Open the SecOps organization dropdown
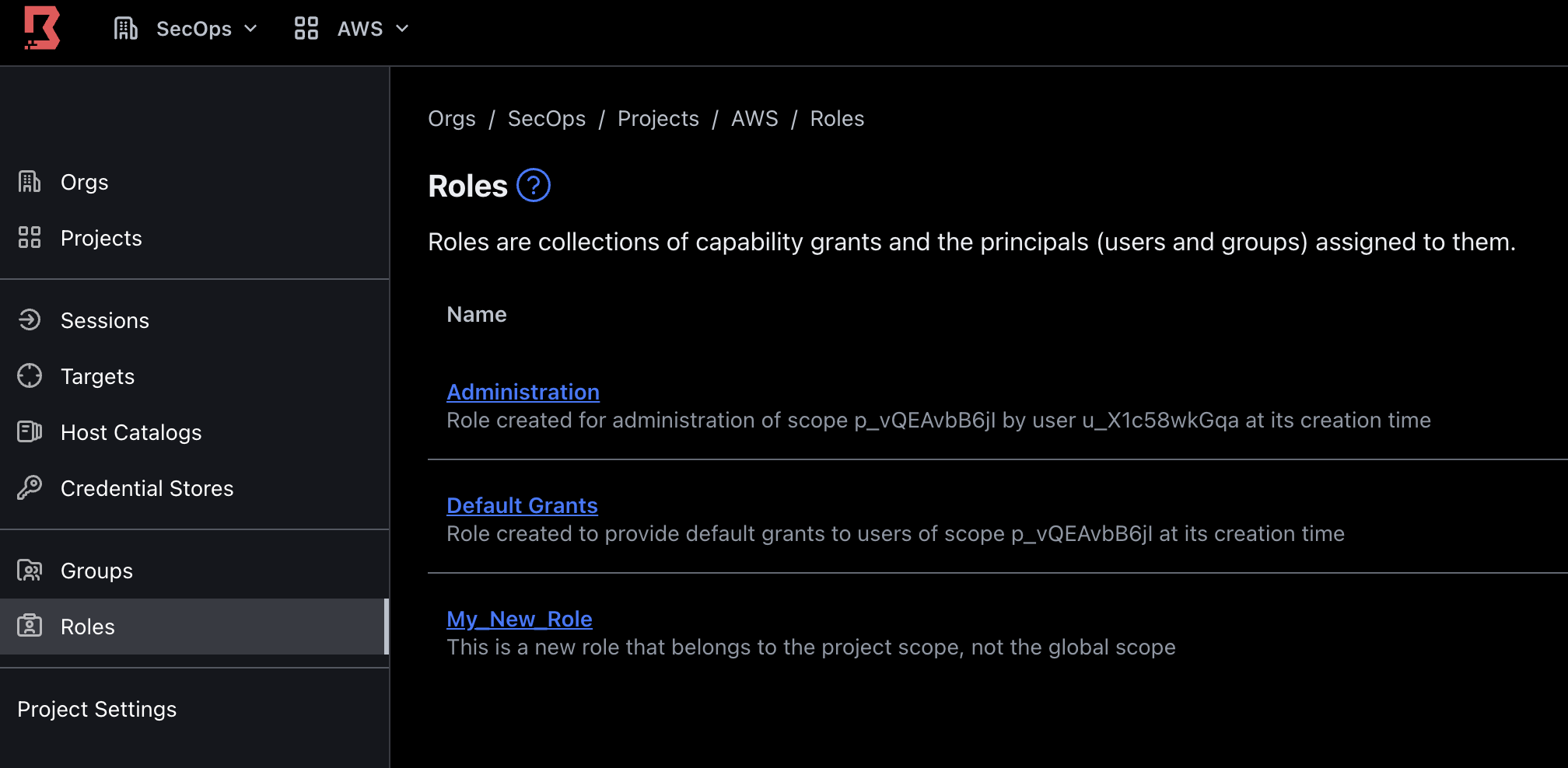Viewport: 1568px width, 768px height. pos(194,29)
